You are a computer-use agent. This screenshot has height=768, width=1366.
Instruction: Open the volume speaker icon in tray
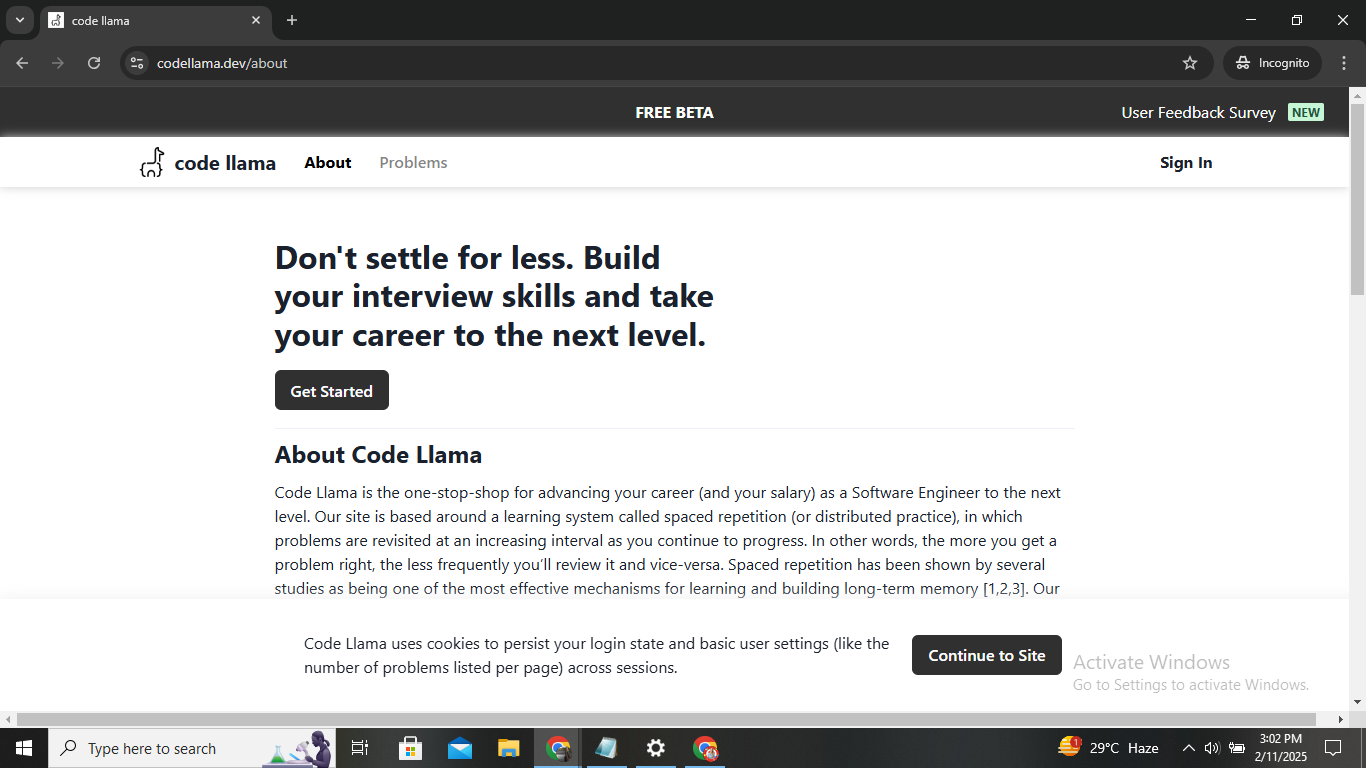pyautogui.click(x=1212, y=748)
